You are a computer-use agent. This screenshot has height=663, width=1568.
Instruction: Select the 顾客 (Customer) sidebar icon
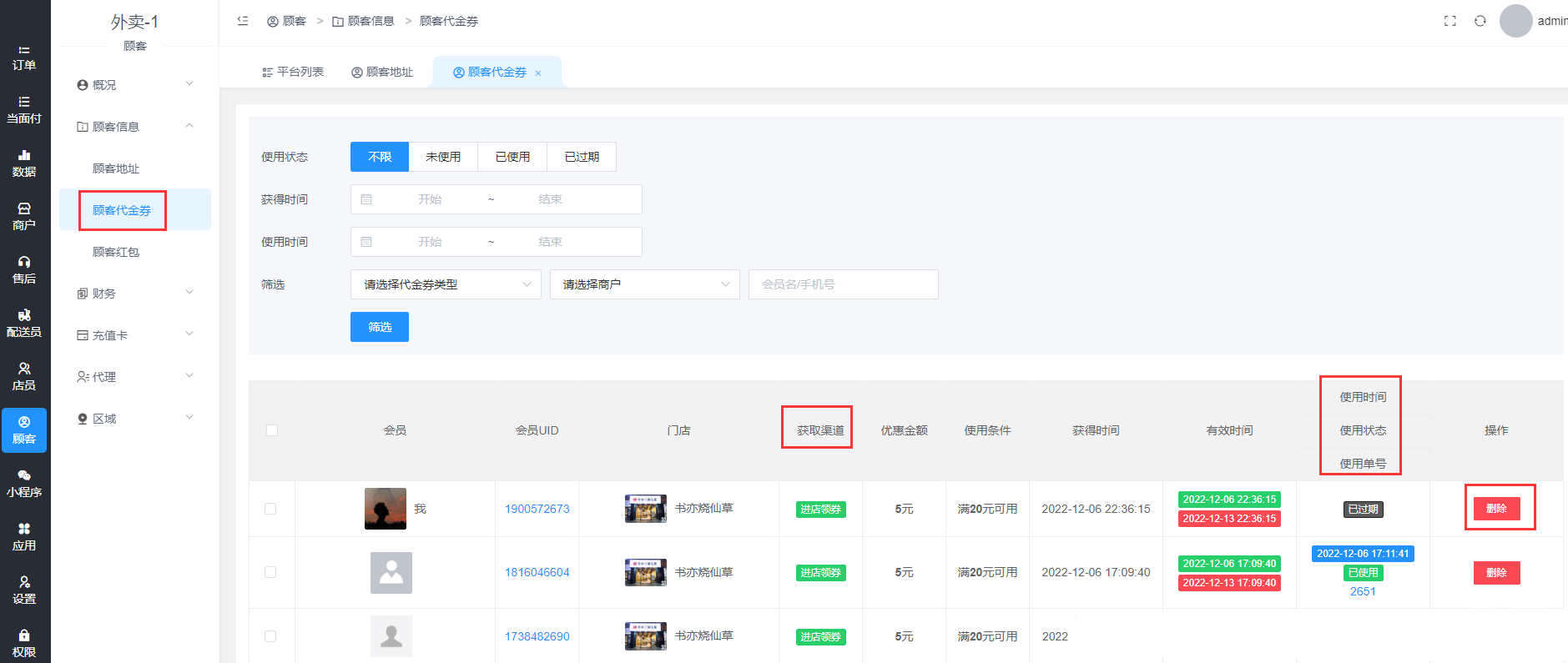[24, 430]
